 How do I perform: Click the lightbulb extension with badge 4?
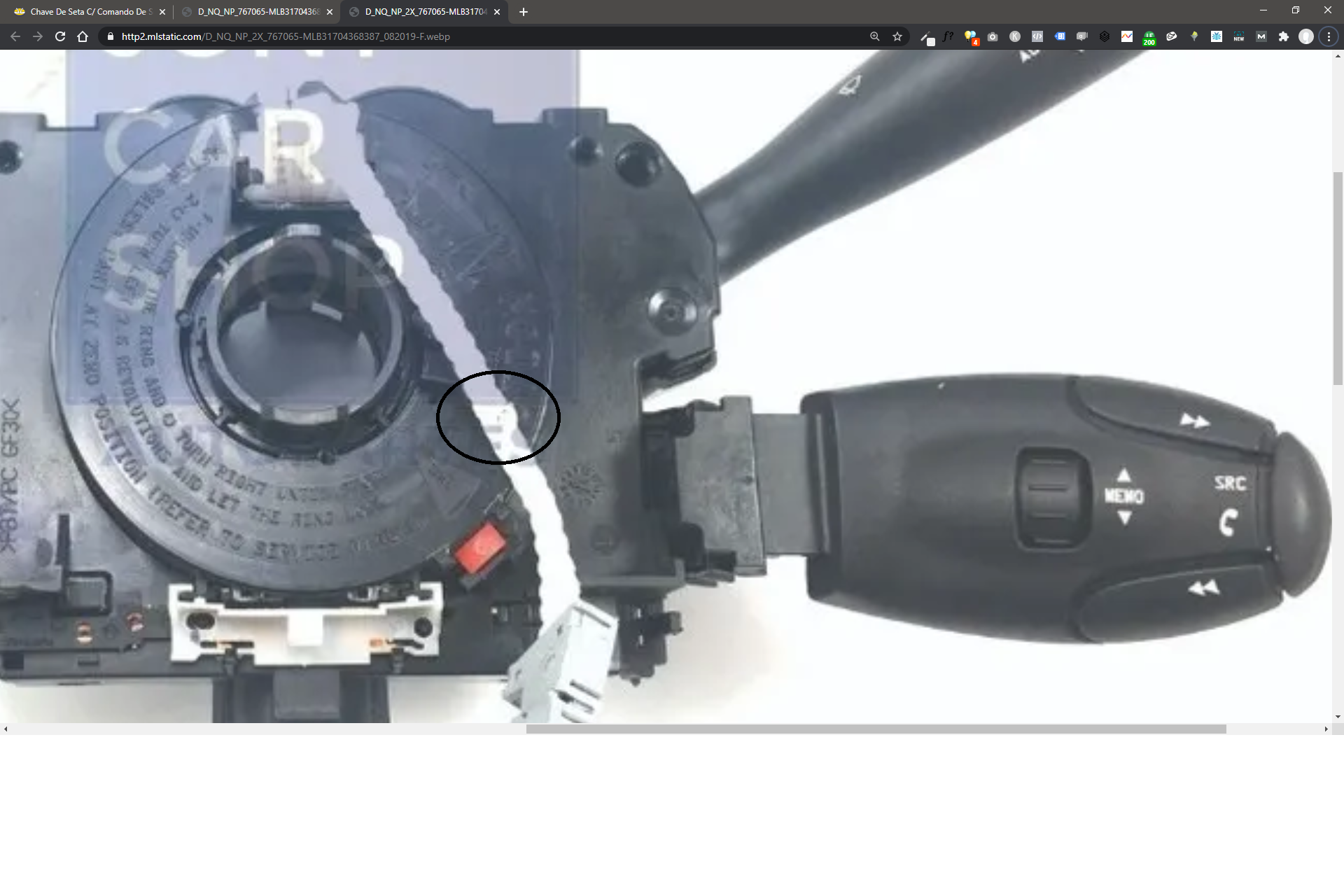coord(970,36)
